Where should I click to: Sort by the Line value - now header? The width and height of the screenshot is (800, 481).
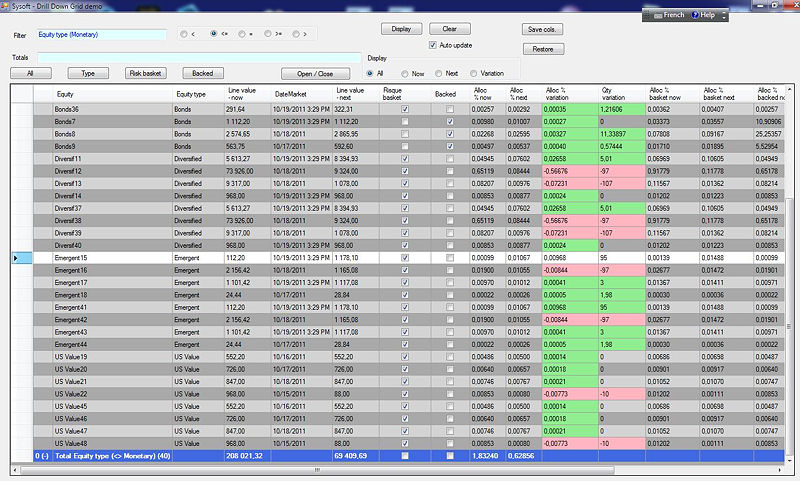tap(247, 94)
